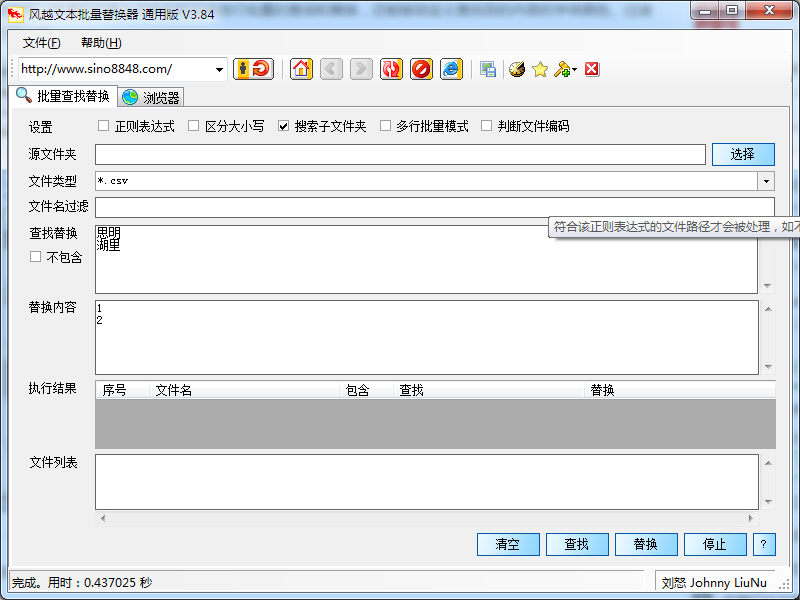Click the go/navigate button beside the URL box
800x600 pixels.
[x=254, y=69]
